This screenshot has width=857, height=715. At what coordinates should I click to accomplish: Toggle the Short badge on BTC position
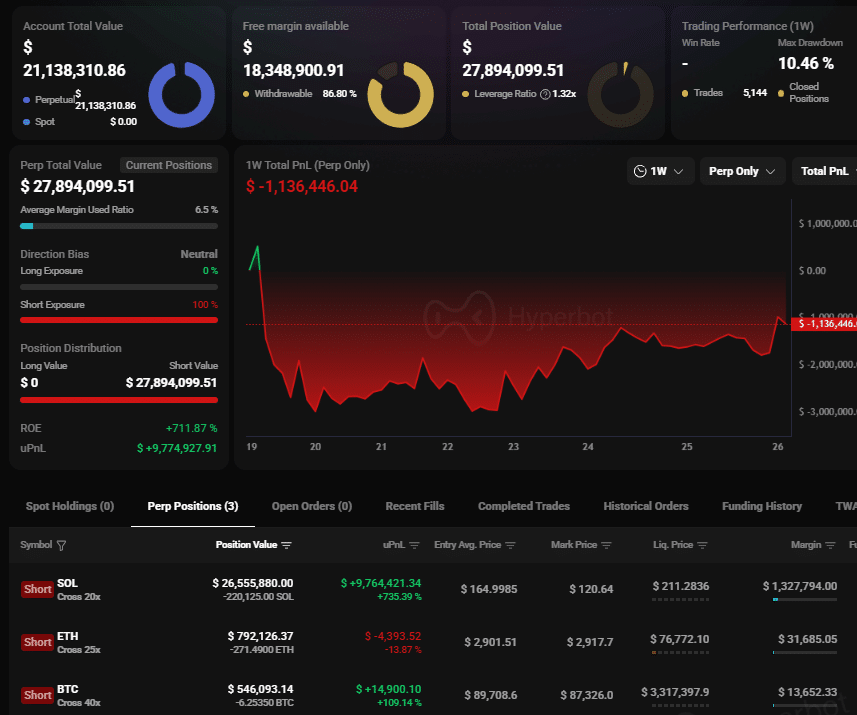click(37, 694)
